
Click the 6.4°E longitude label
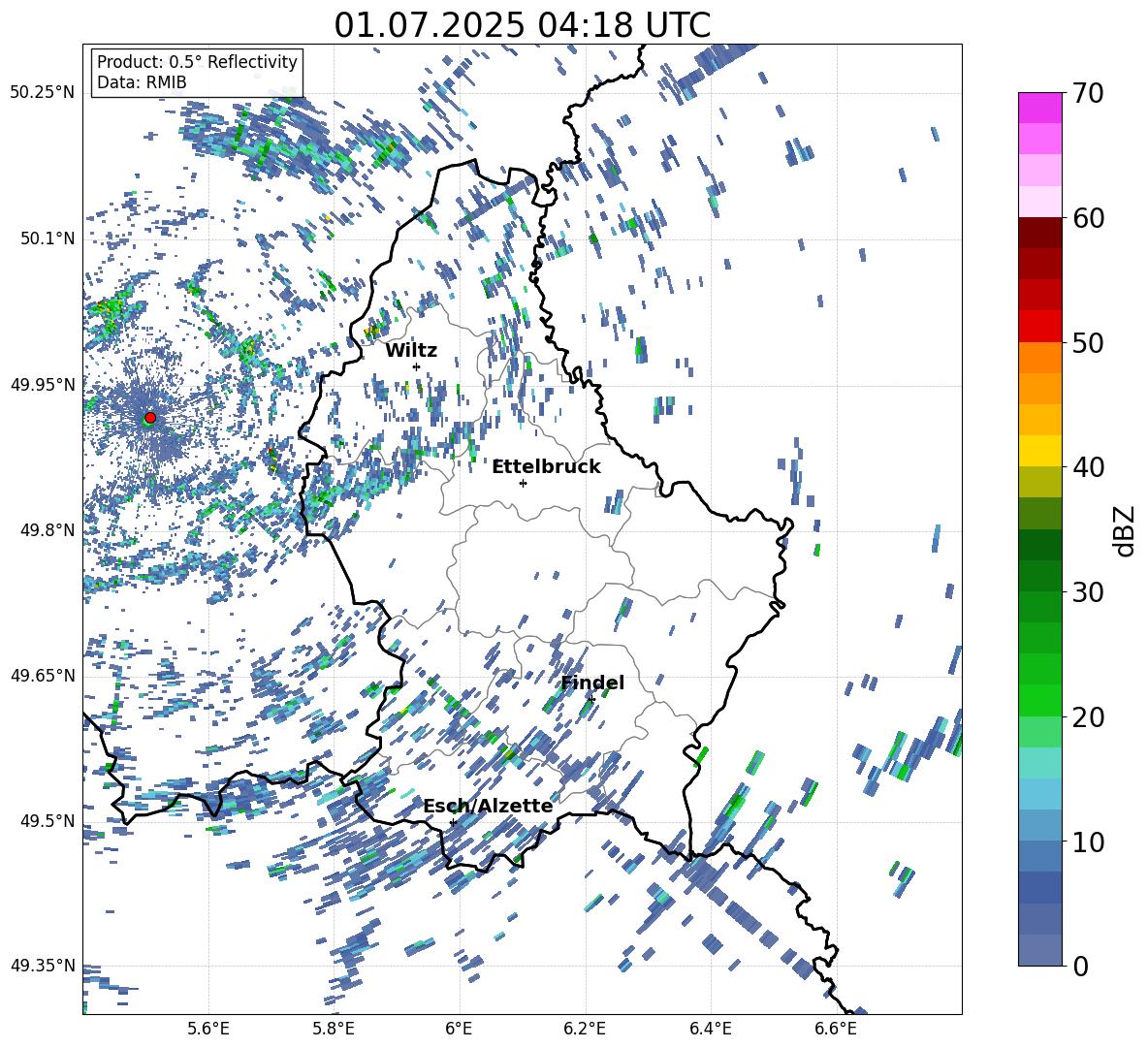click(710, 1029)
